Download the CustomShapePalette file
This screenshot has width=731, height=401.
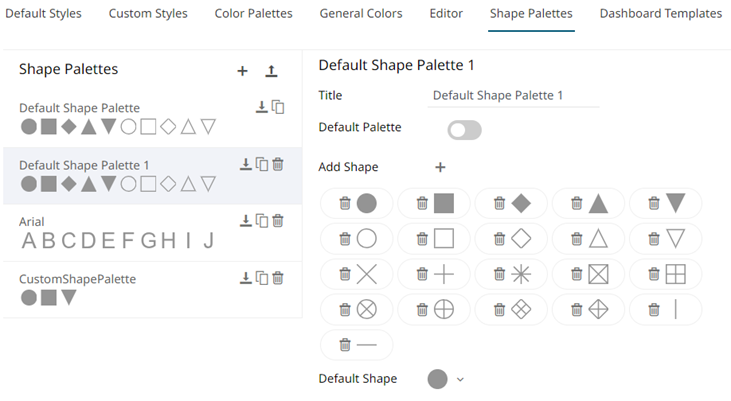tap(245, 278)
